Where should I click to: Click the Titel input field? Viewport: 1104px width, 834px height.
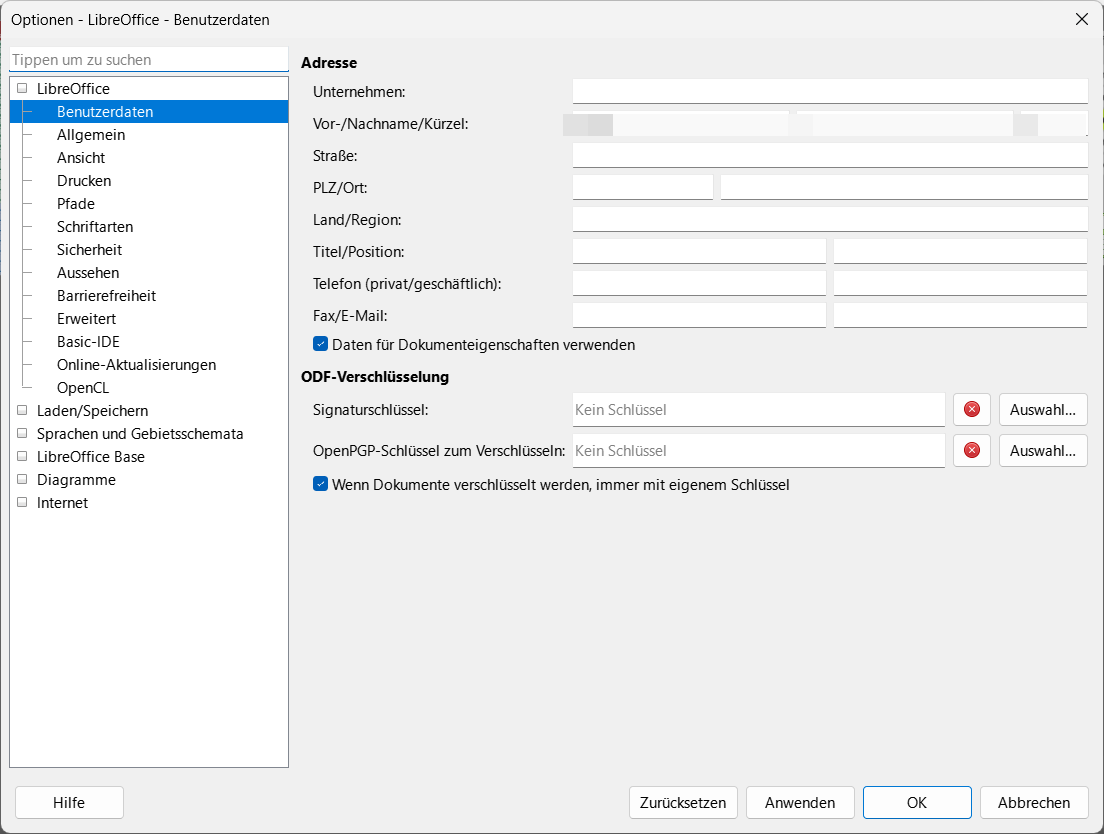click(699, 251)
